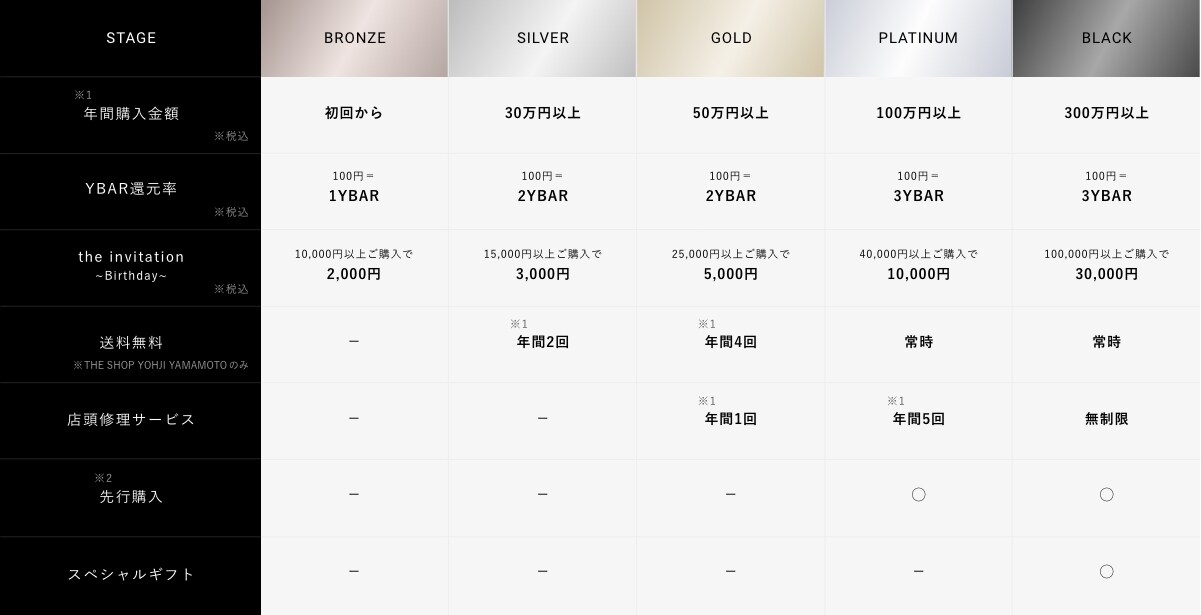Viewport: 1201px width, 615px height.
Task: Click the circle for PLATINUM 先行購入
Action: point(918,494)
